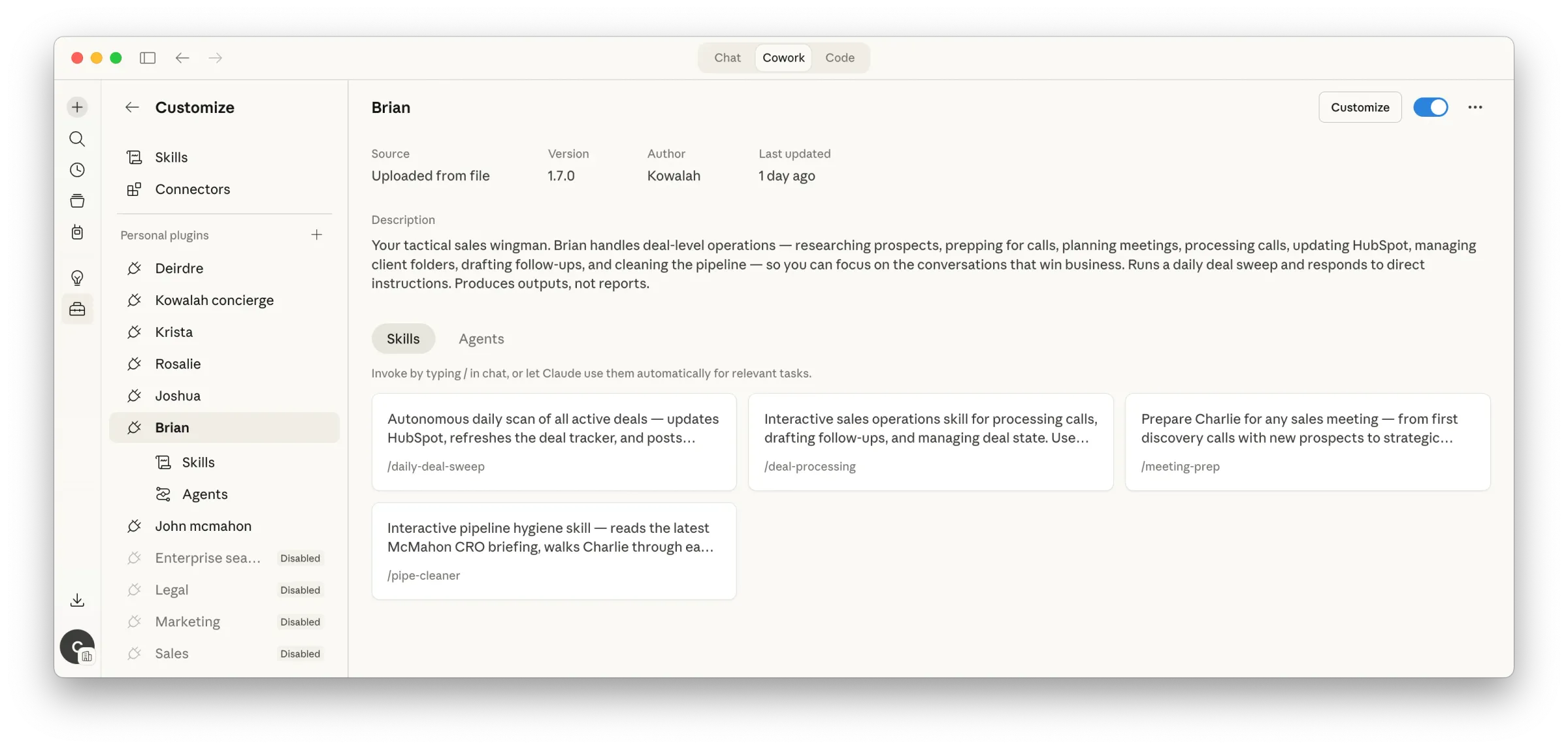The width and height of the screenshot is (1568, 749).
Task: Click the Customize button top right
Action: pyautogui.click(x=1360, y=107)
